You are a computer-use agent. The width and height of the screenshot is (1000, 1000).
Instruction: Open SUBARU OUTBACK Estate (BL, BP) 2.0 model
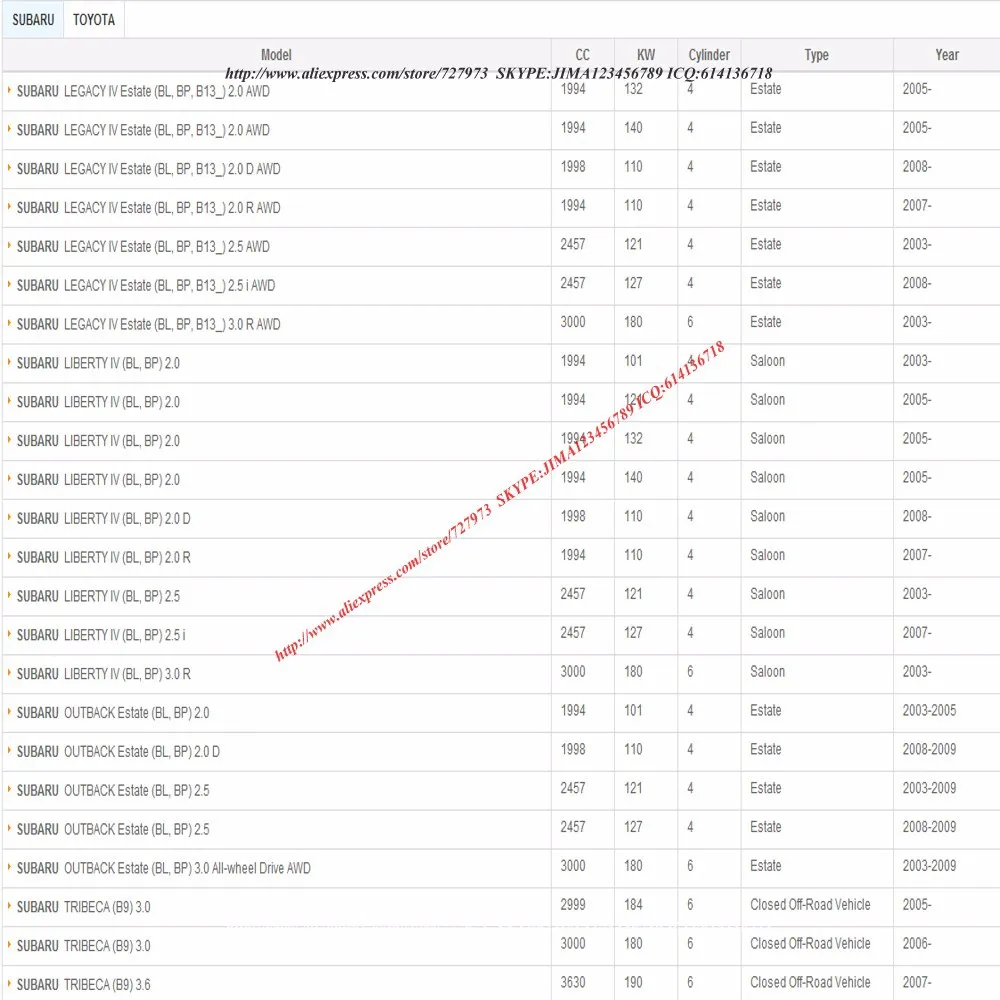pyautogui.click(x=113, y=713)
